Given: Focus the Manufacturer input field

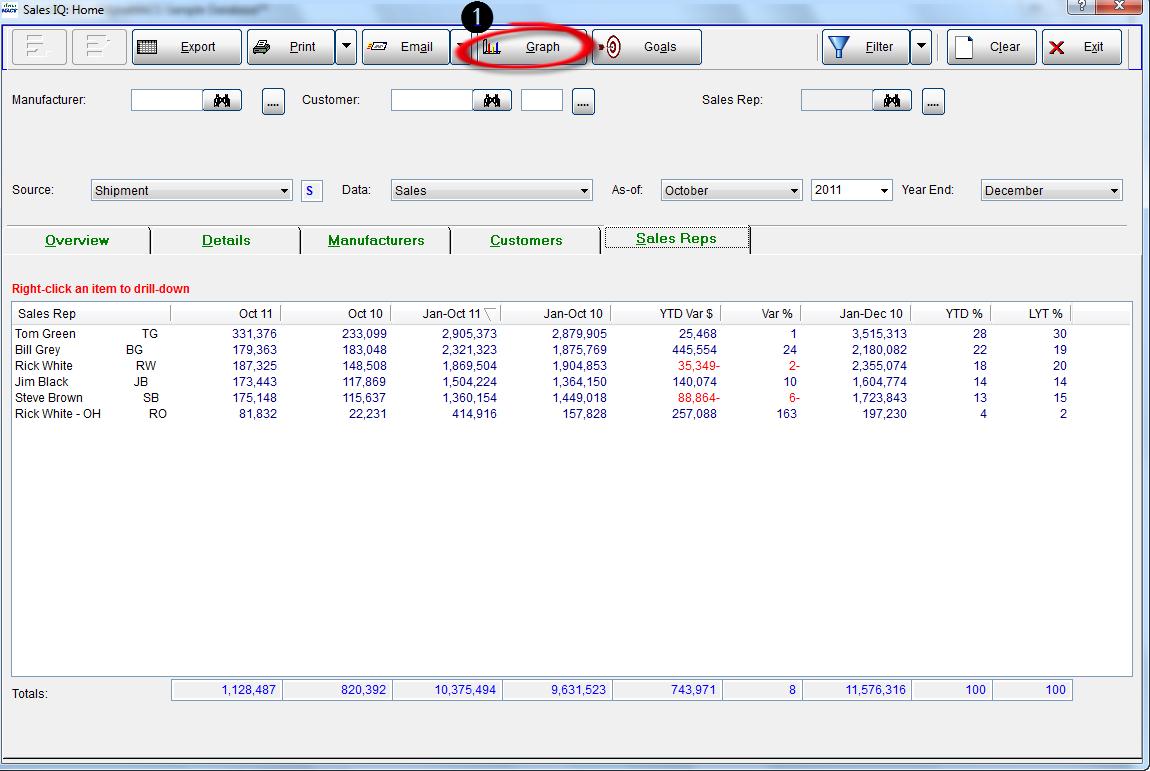Looking at the screenshot, I should coord(166,101).
